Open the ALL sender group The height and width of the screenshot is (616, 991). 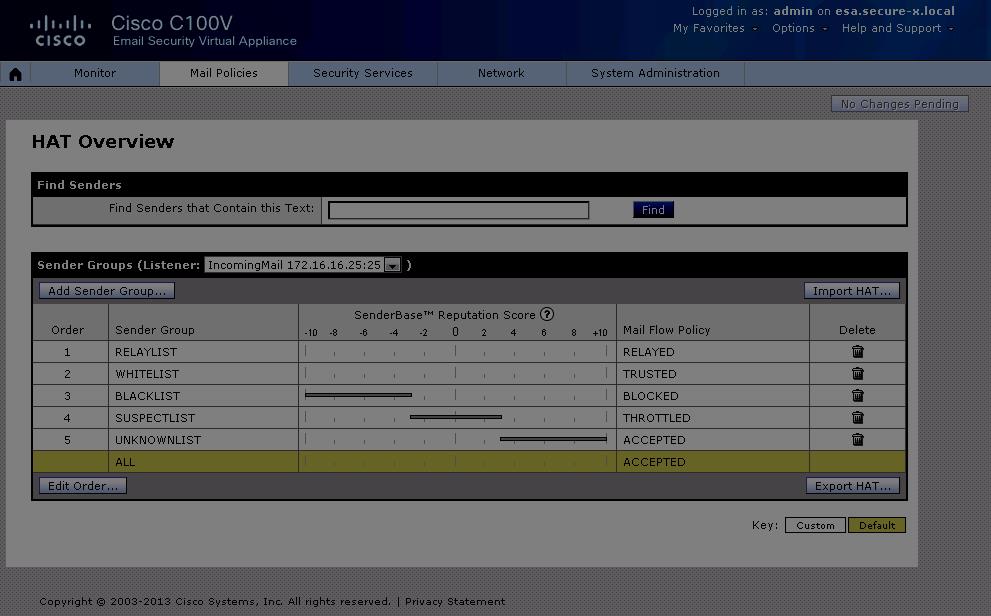[x=125, y=462]
